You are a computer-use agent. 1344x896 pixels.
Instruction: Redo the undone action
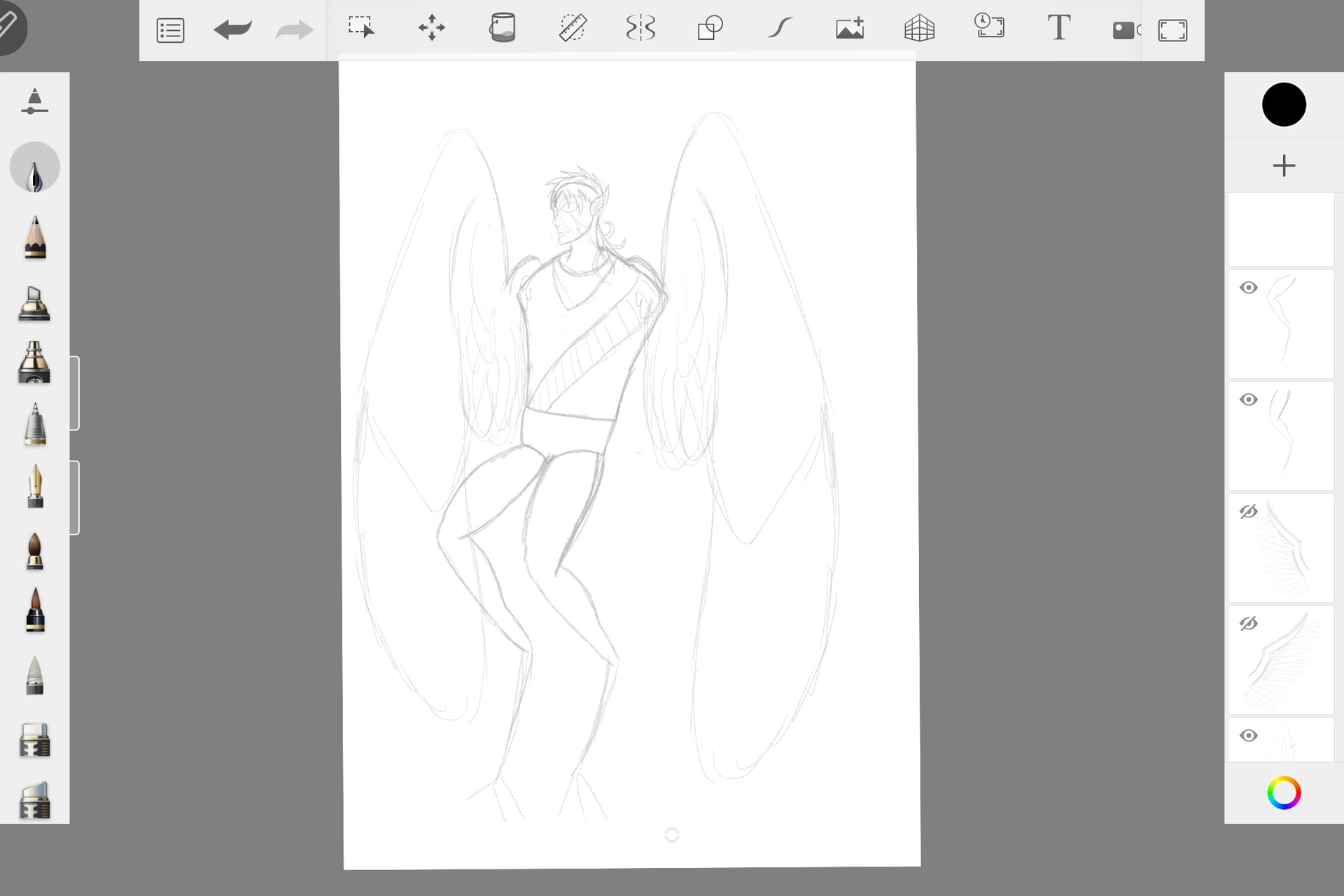coord(294,29)
